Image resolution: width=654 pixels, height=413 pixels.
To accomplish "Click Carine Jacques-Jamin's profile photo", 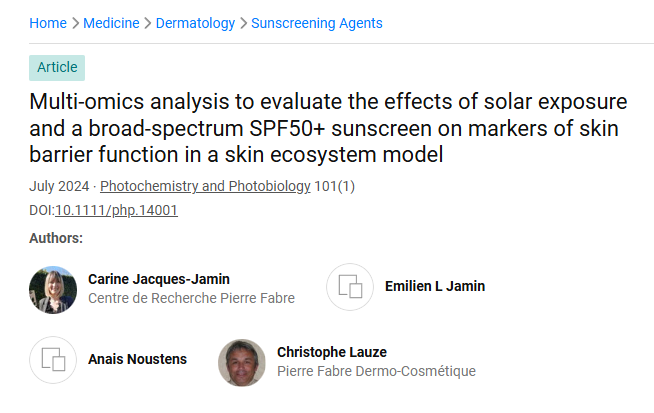I will click(53, 290).
